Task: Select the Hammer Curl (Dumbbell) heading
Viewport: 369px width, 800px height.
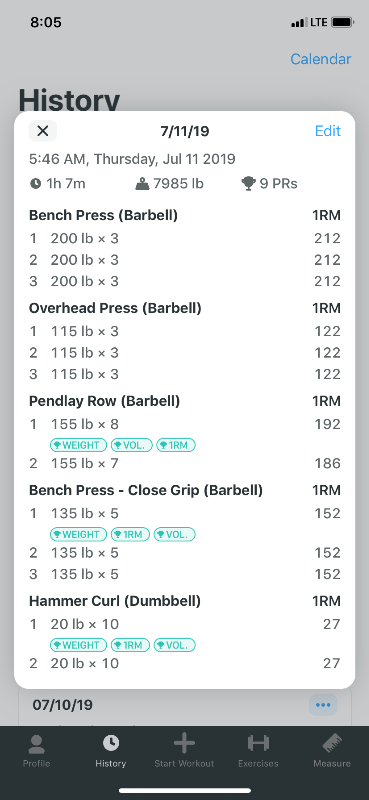Action: click(115, 601)
